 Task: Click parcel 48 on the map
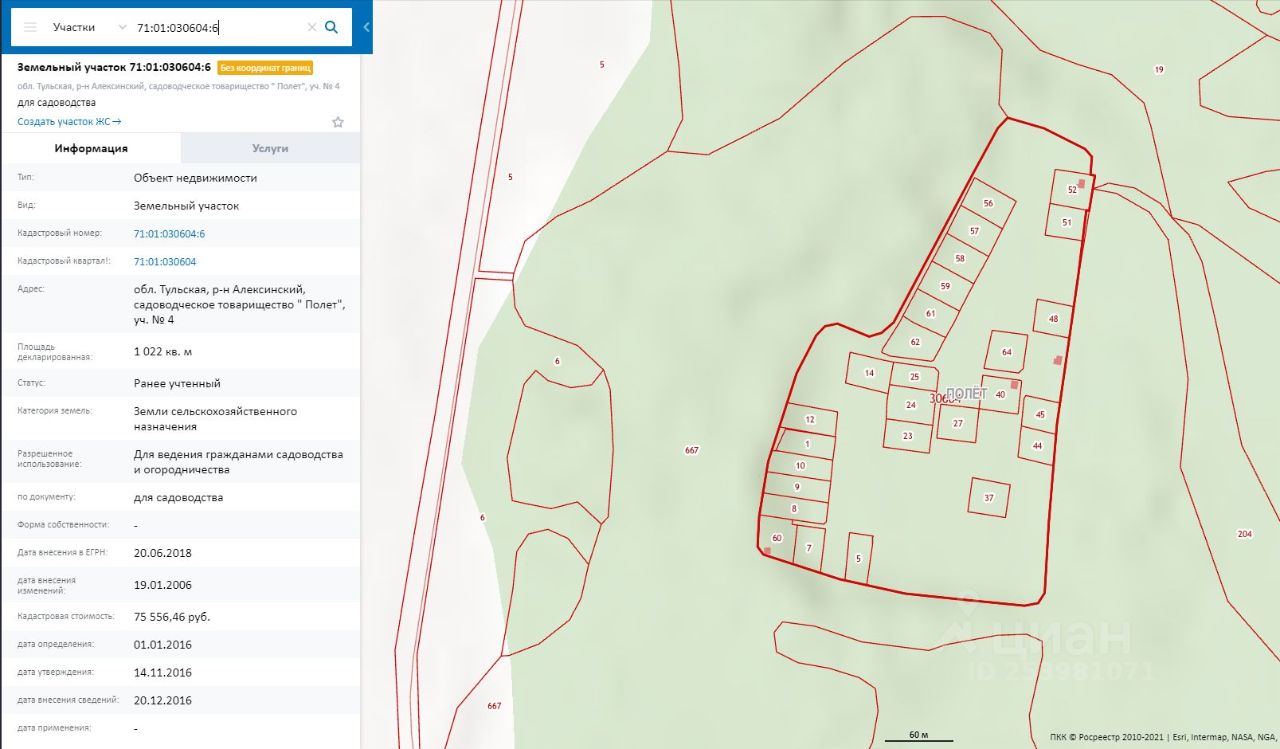point(1053,318)
